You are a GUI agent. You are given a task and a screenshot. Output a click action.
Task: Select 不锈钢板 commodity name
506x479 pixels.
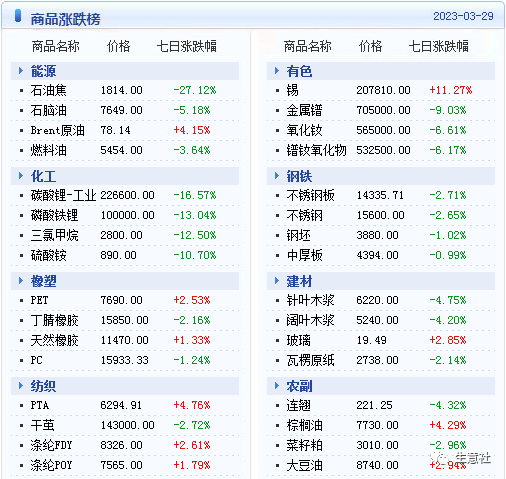310,195
